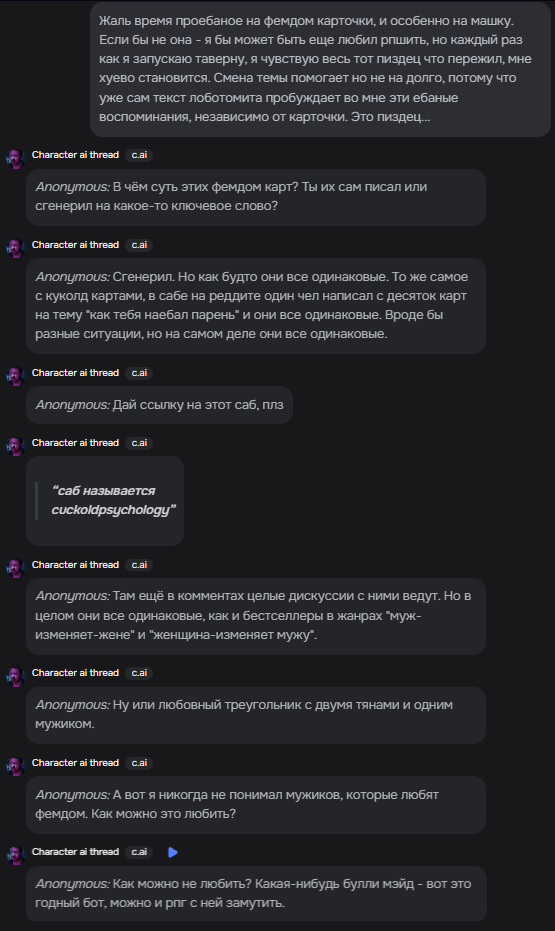
Task: Click the c.ai badge above 'А вот я никогда' message
Action: (139, 763)
